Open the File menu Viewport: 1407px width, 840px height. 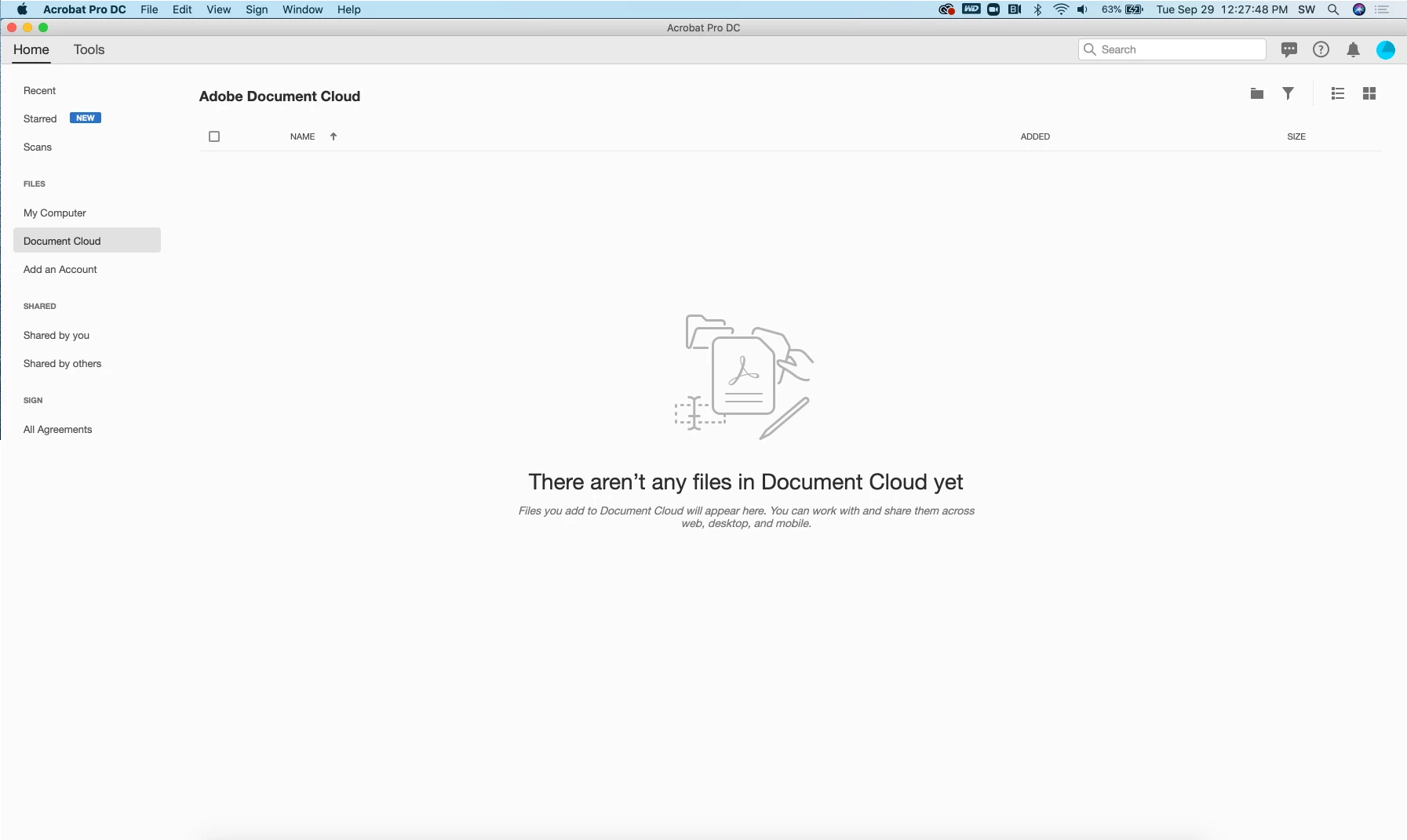coord(149,9)
